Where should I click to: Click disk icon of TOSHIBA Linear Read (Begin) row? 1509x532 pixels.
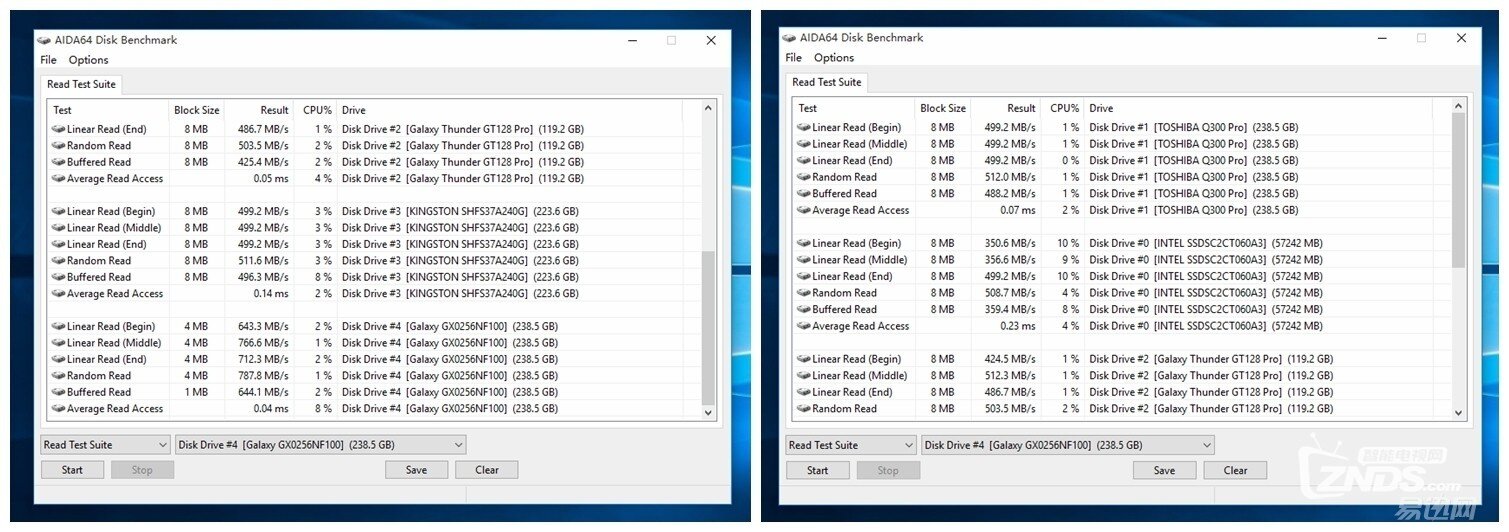[x=804, y=128]
